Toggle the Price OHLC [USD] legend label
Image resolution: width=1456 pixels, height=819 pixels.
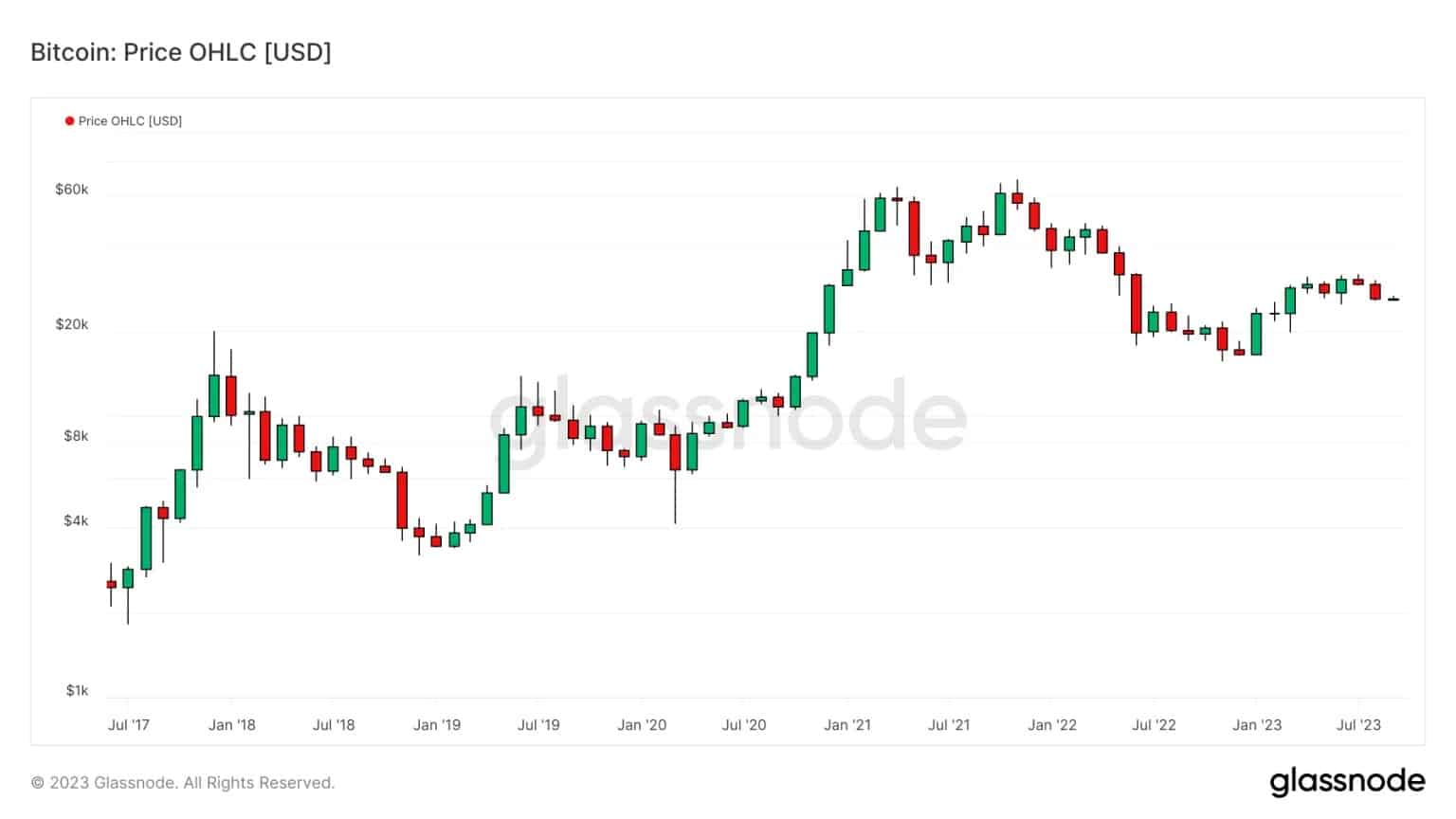pyautogui.click(x=130, y=121)
